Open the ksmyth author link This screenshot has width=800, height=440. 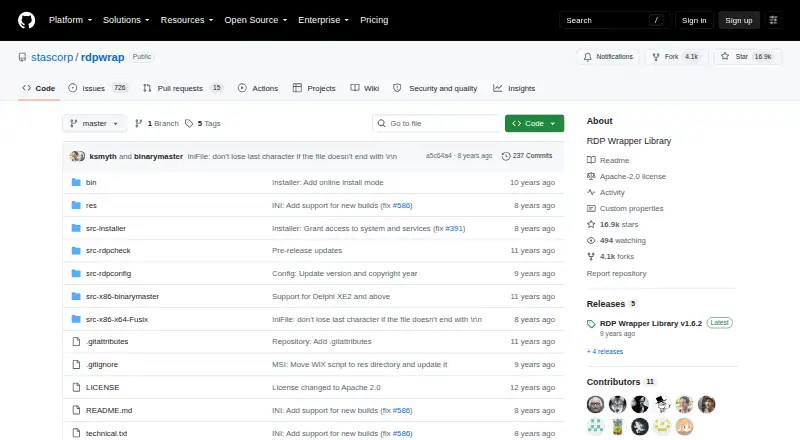(x=103, y=156)
